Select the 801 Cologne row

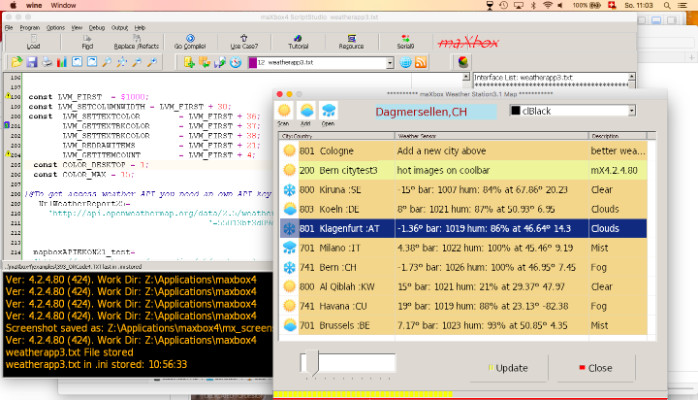pyautogui.click(x=463, y=151)
